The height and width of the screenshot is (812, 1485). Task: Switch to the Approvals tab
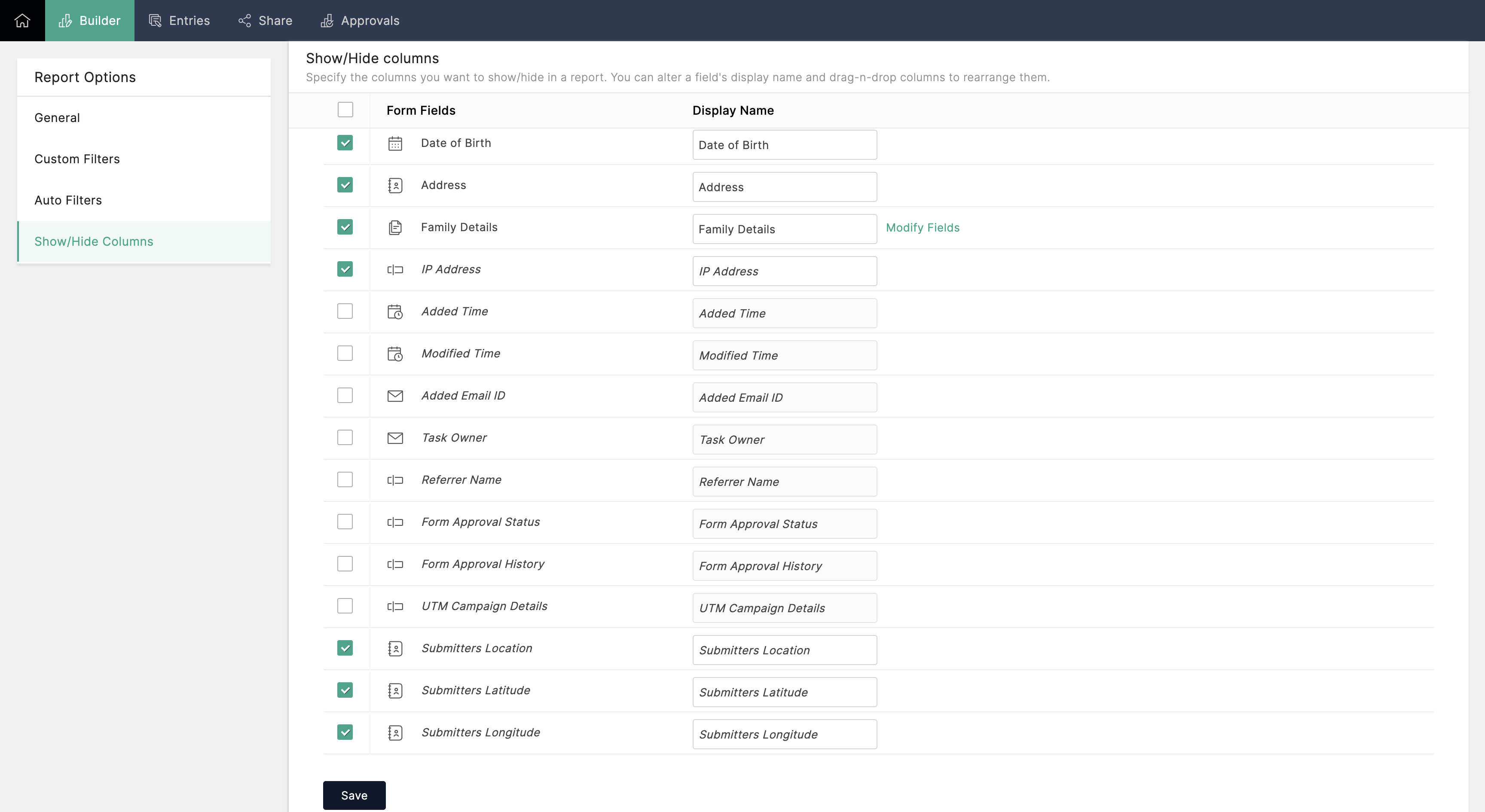360,21
